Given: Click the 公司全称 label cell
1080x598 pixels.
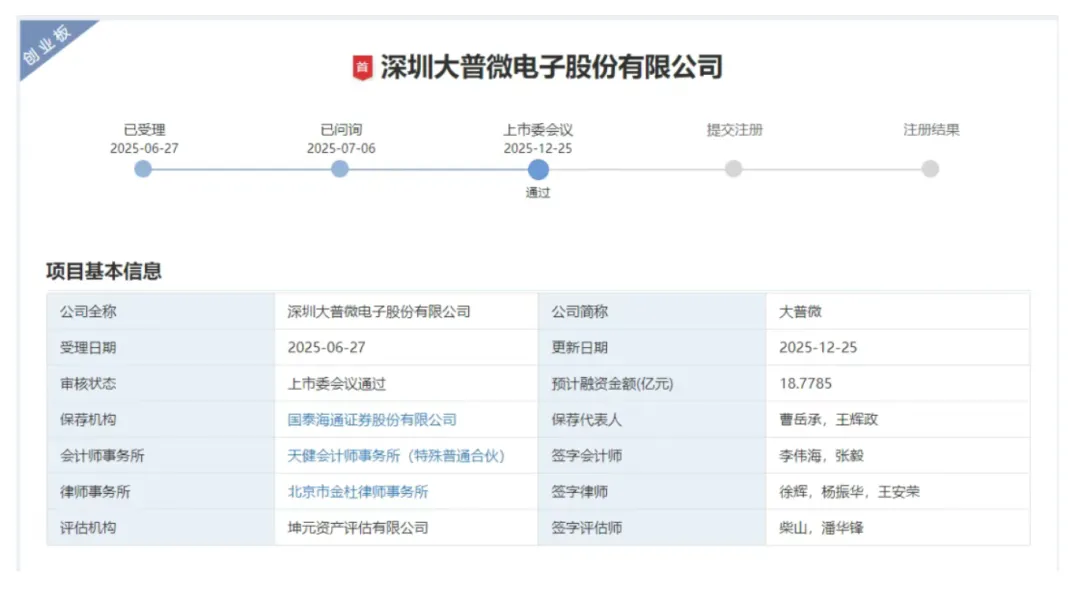Looking at the screenshot, I should tap(160, 311).
